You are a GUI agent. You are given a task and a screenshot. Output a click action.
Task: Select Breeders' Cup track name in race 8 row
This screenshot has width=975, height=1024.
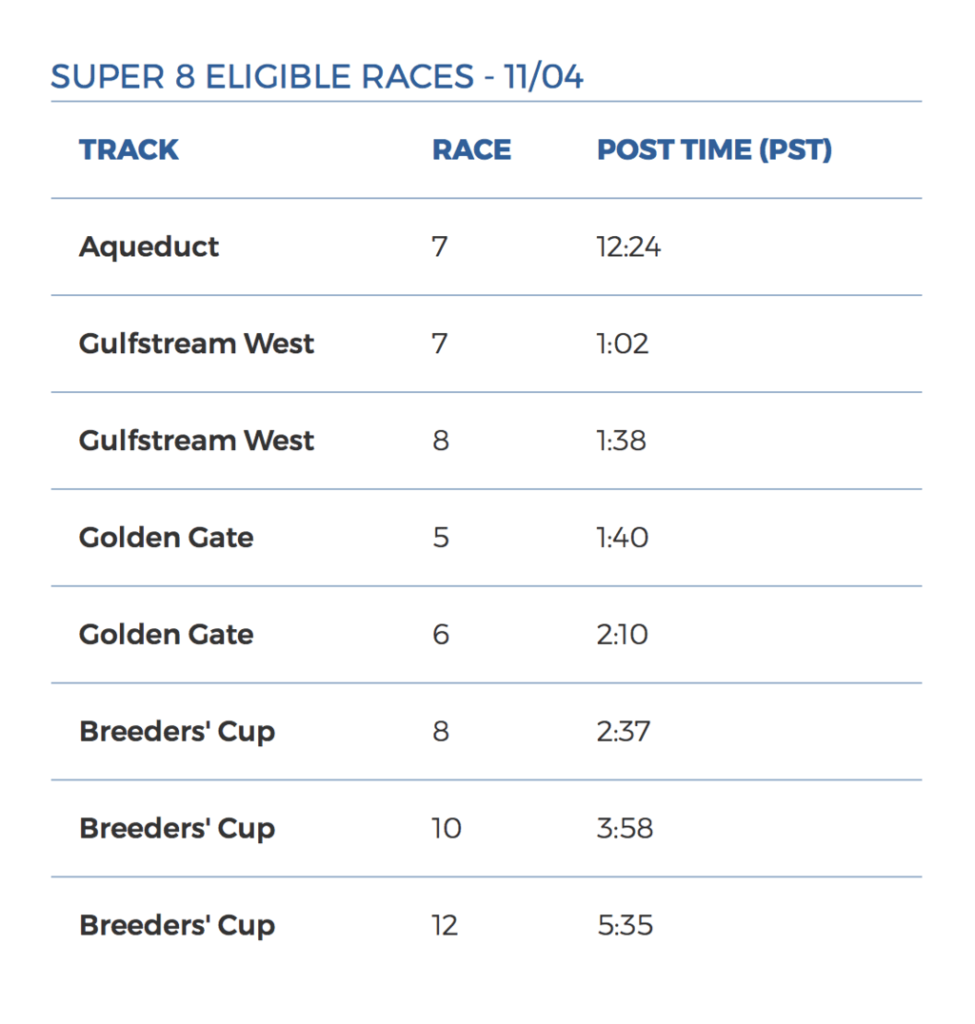click(x=177, y=731)
